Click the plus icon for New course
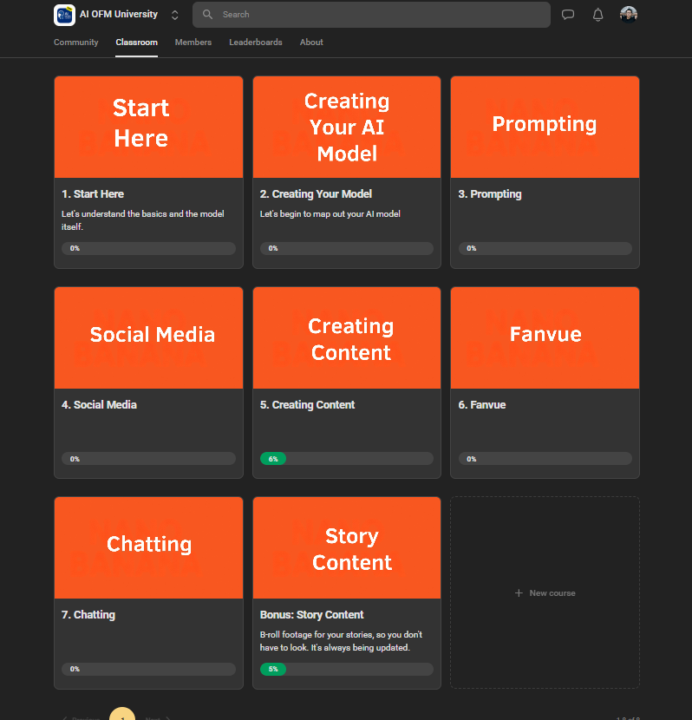Viewport: 692px width, 720px height. click(x=519, y=593)
